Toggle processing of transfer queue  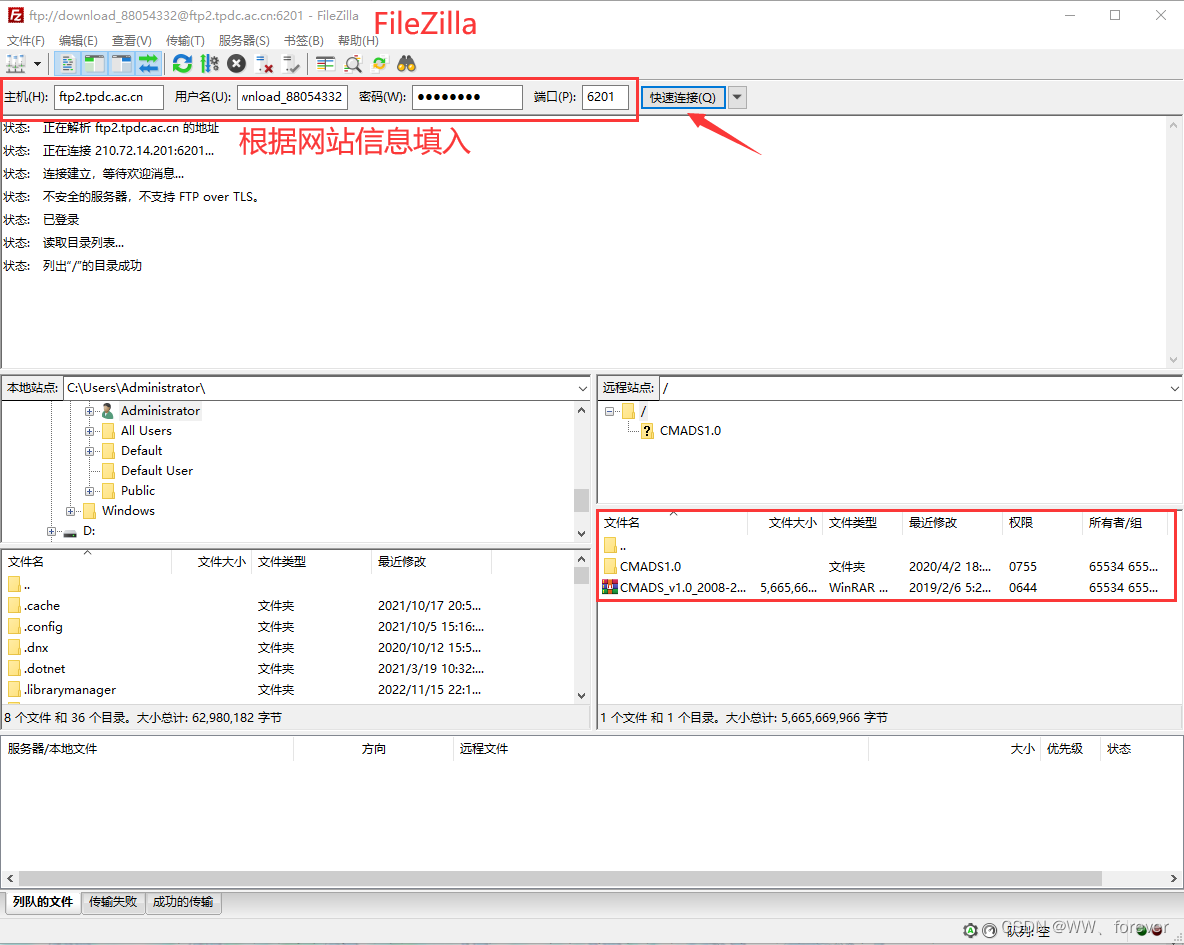click(209, 64)
